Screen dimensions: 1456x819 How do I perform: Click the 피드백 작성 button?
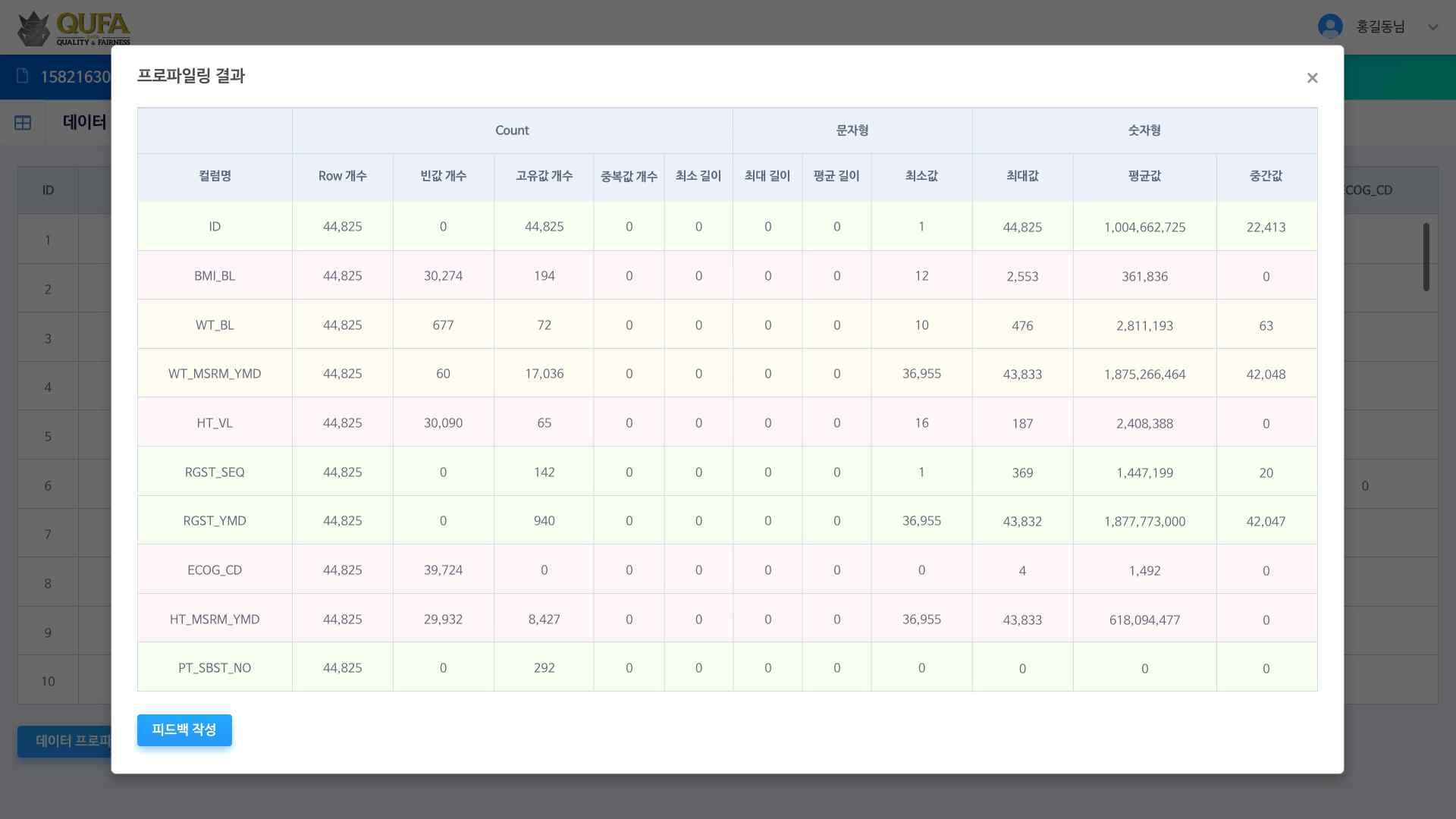click(x=184, y=730)
